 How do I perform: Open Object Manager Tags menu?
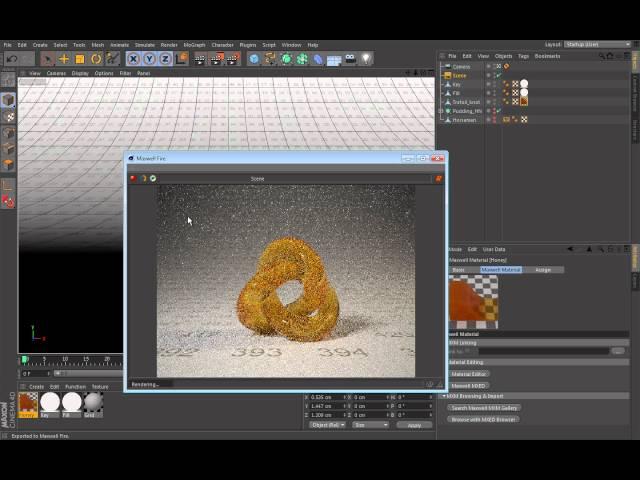(523, 56)
